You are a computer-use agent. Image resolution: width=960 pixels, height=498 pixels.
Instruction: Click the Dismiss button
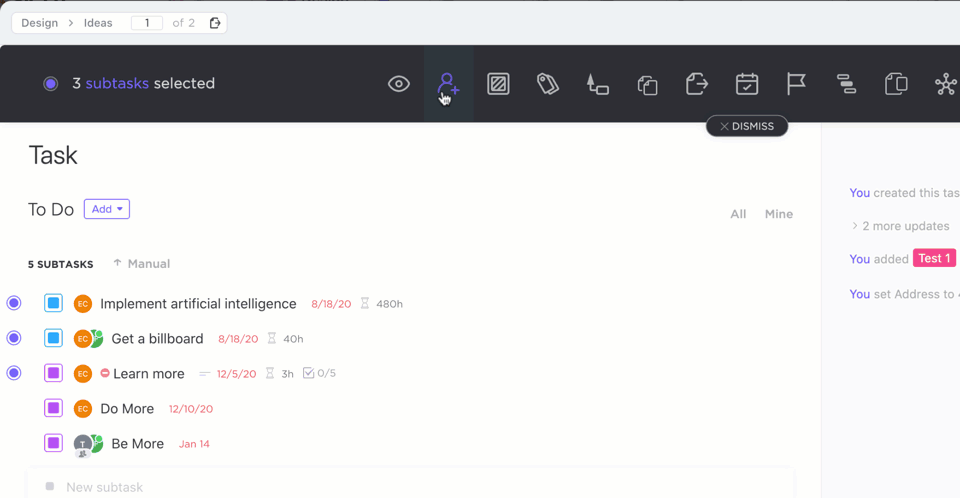tap(747, 126)
